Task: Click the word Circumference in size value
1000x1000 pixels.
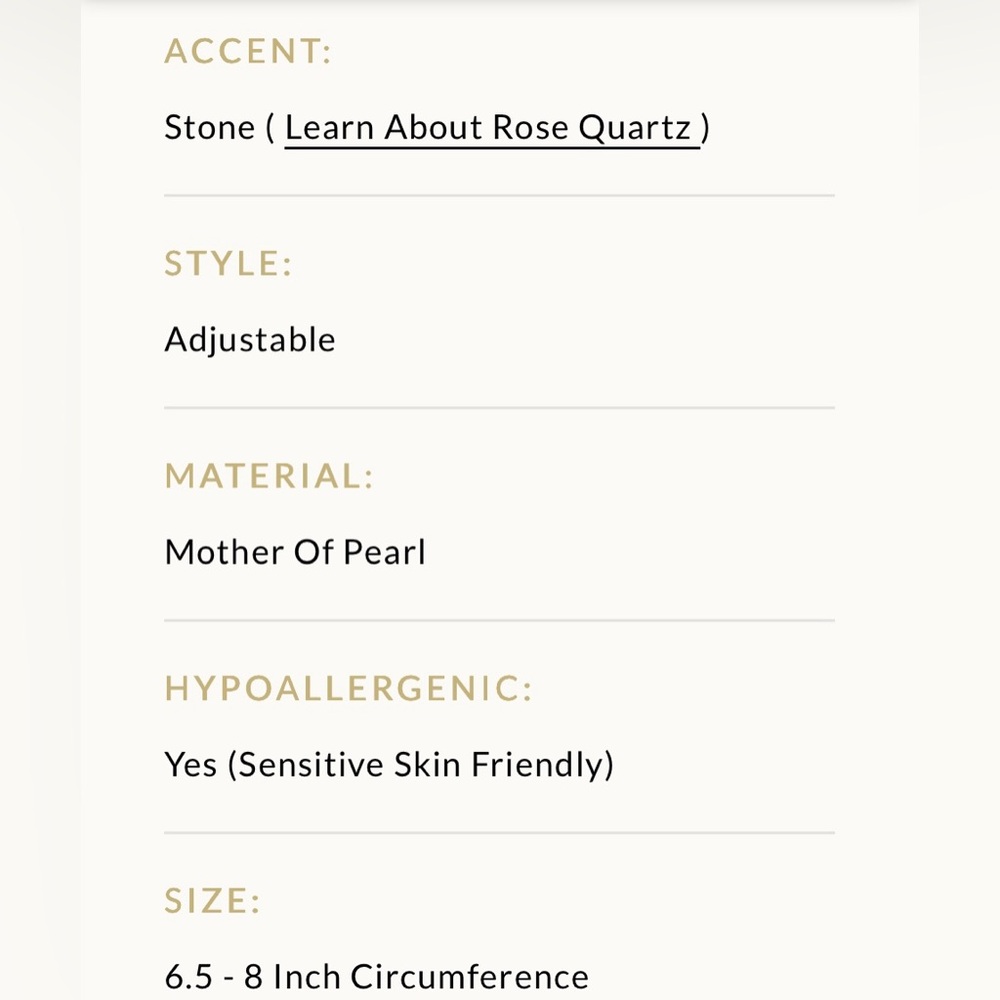Action: tap(469, 976)
